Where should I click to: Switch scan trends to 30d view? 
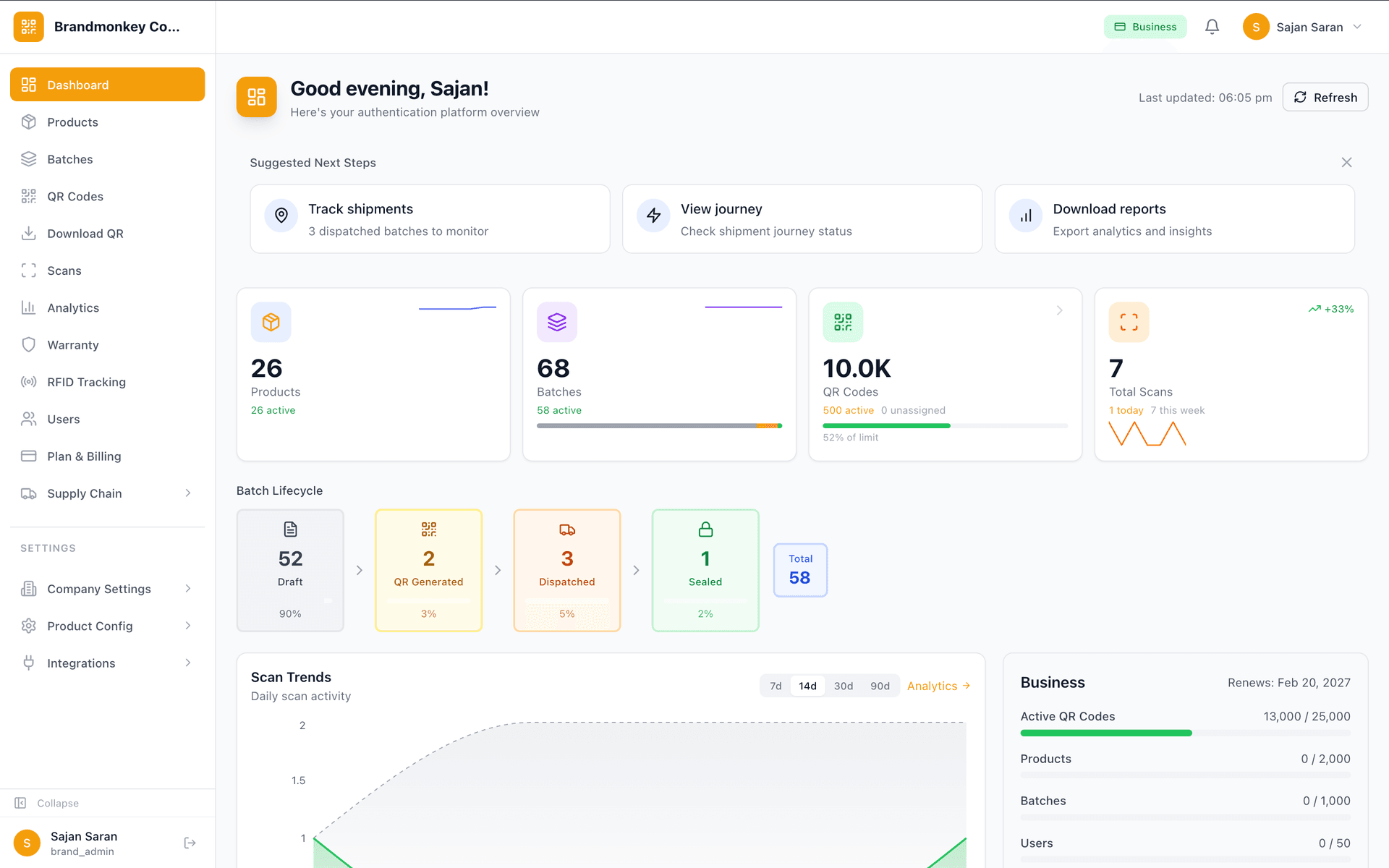click(x=843, y=686)
